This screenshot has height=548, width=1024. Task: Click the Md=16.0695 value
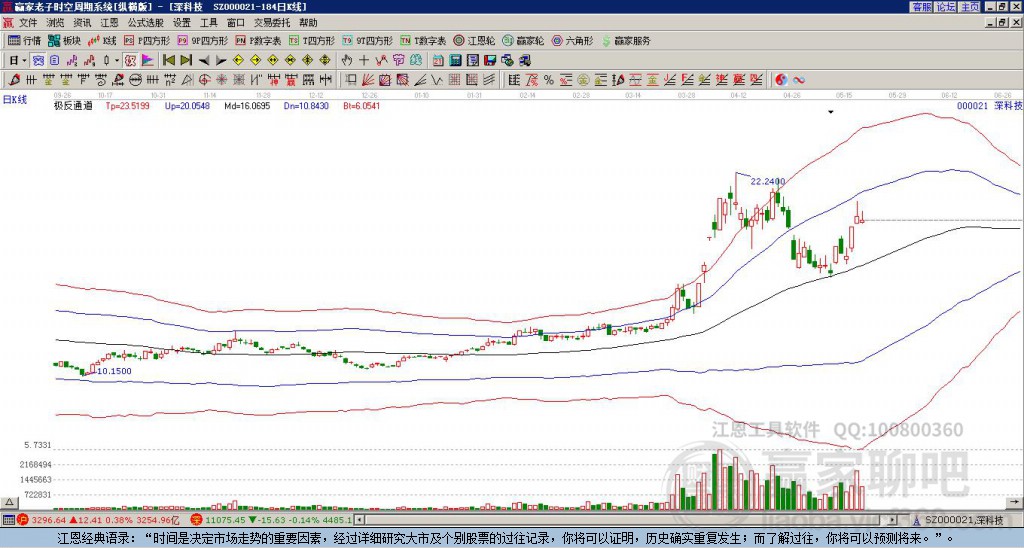247,105
